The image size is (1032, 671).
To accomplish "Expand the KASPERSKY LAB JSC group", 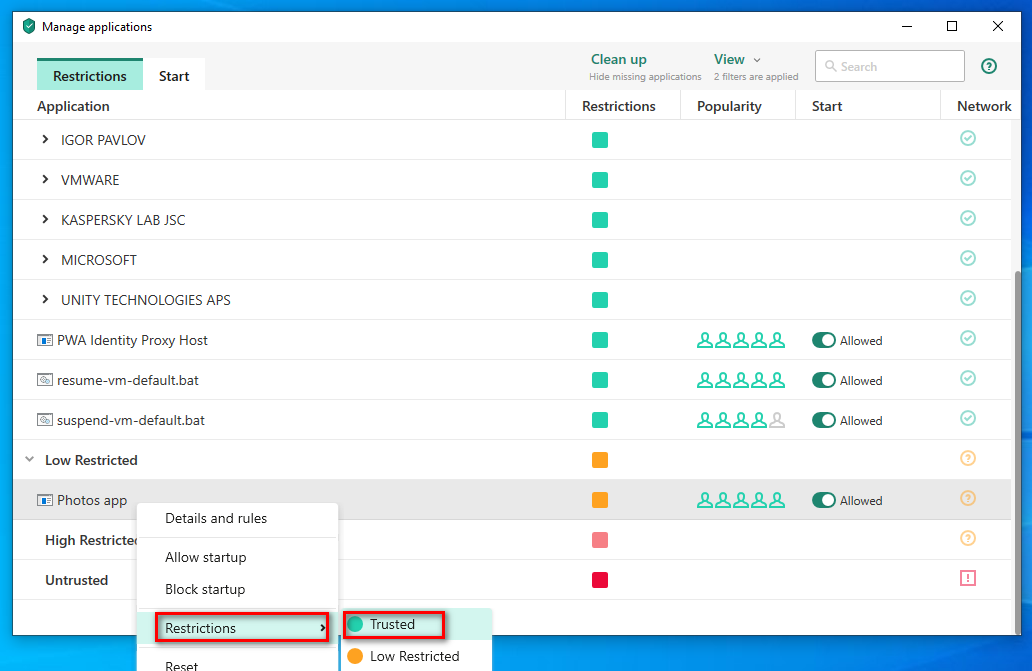I will 45,220.
